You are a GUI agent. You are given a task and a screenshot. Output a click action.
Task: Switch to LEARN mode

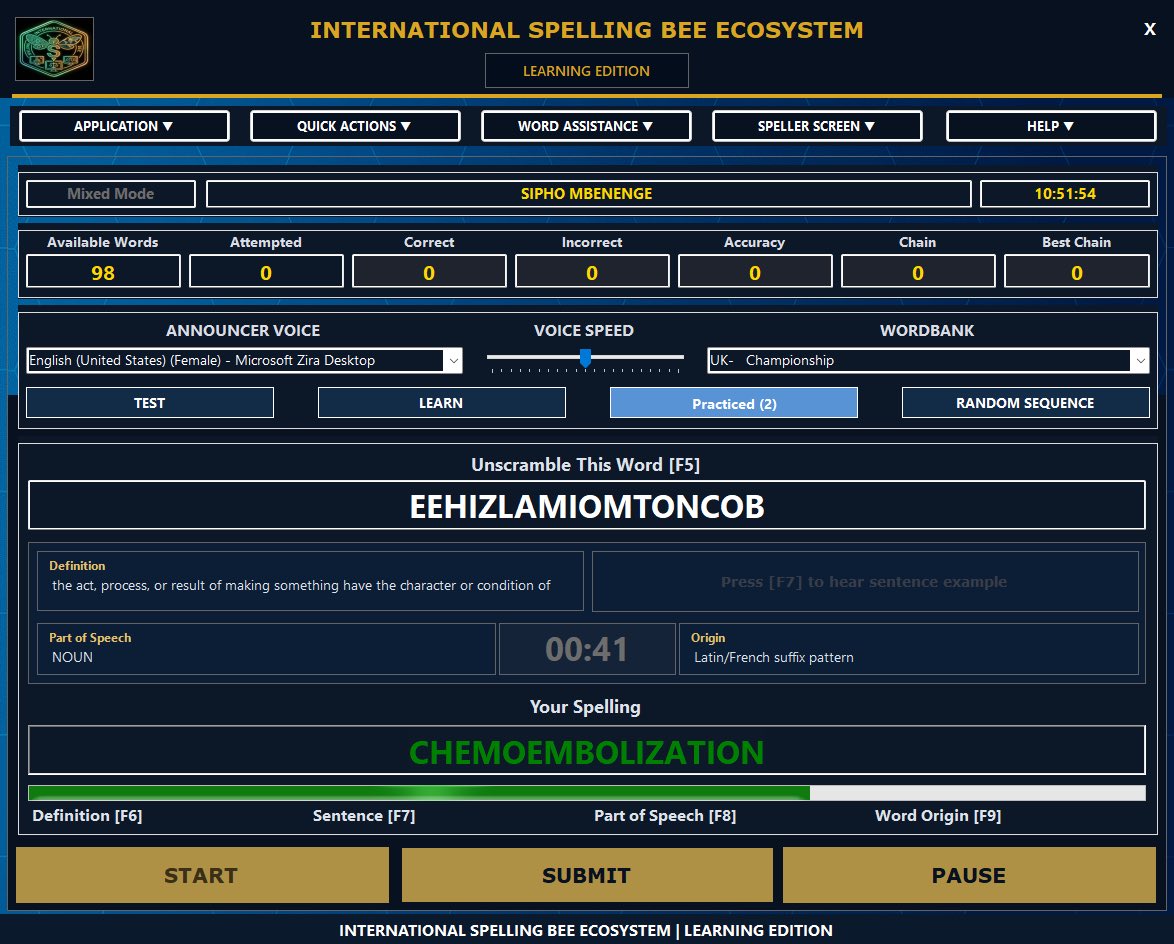(441, 403)
